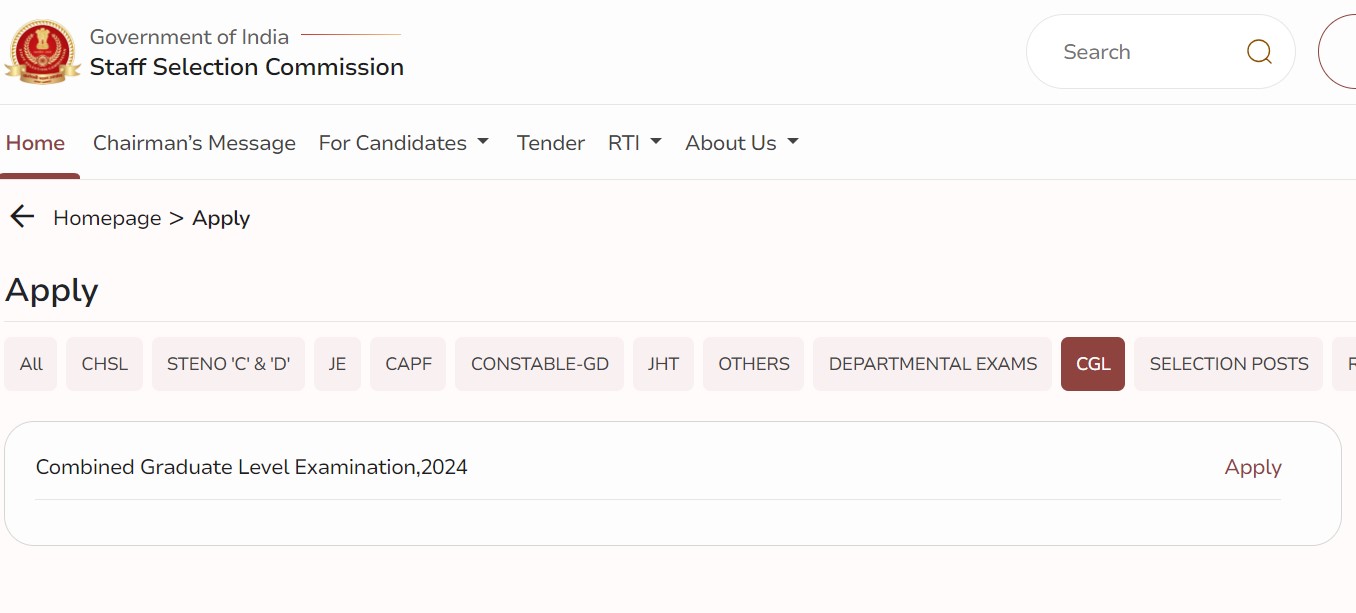The height and width of the screenshot is (613, 1356).
Task: Click the back arrow icon
Action: tap(22, 217)
